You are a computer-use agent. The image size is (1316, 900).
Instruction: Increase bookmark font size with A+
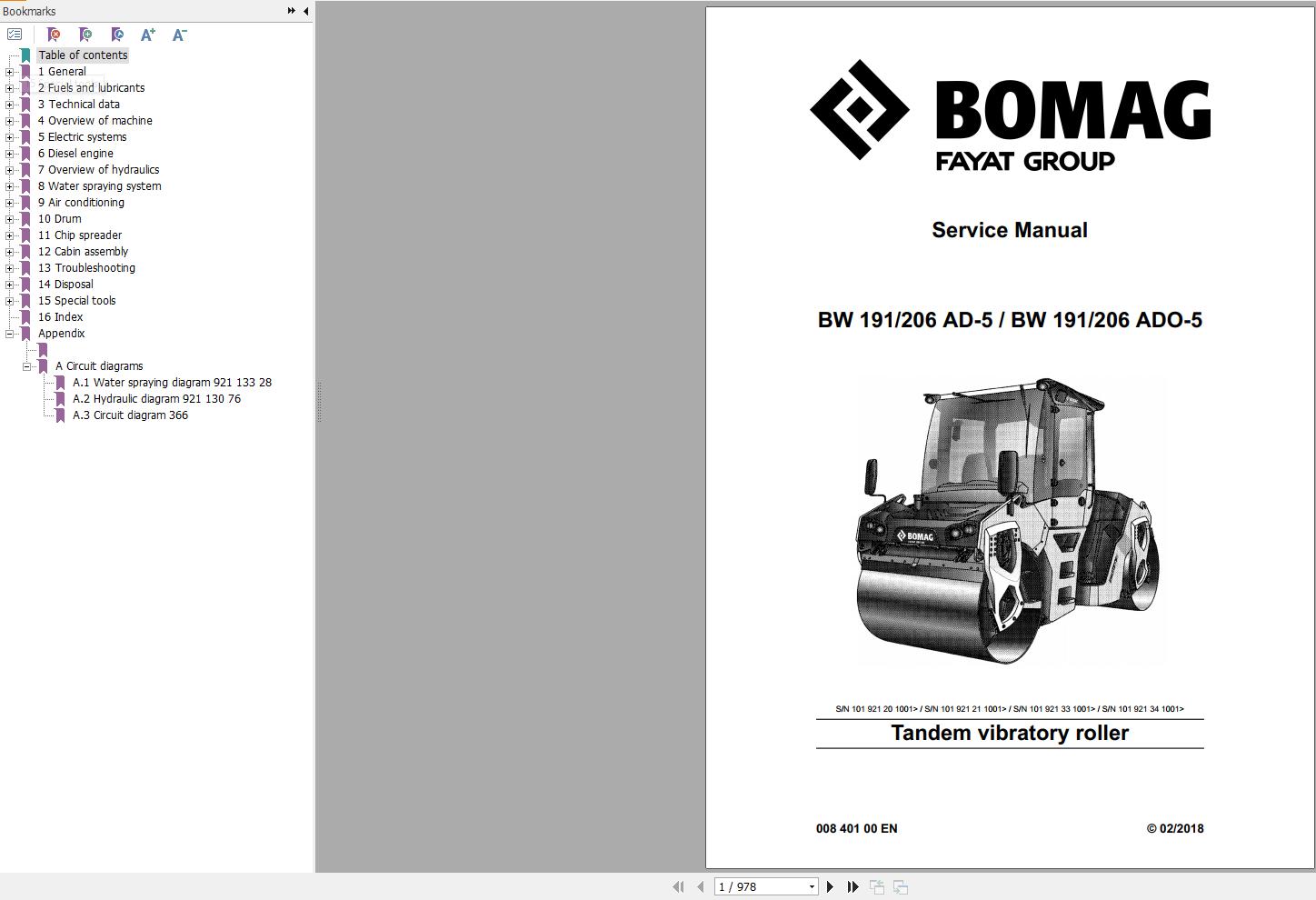pos(148,35)
